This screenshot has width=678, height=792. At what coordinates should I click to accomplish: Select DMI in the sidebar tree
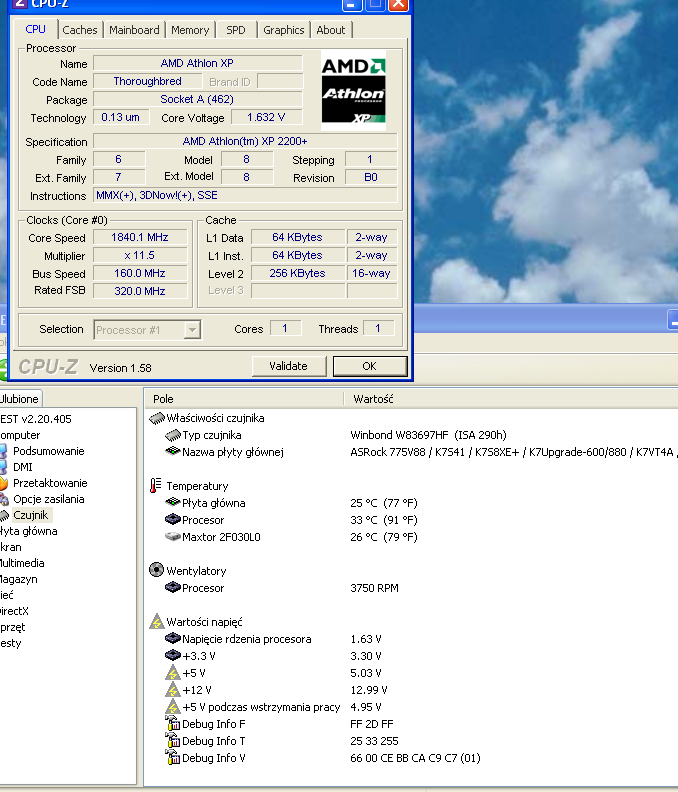(x=23, y=467)
